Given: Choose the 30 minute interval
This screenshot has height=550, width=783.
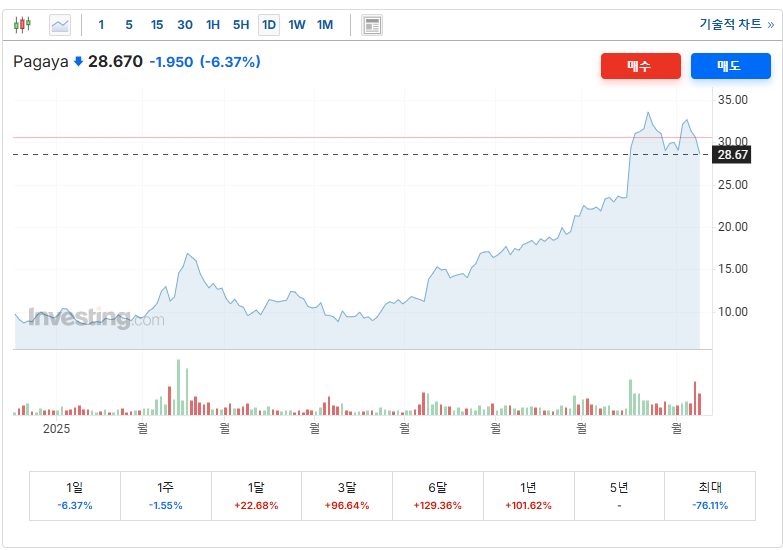Looking at the screenshot, I should click(185, 24).
